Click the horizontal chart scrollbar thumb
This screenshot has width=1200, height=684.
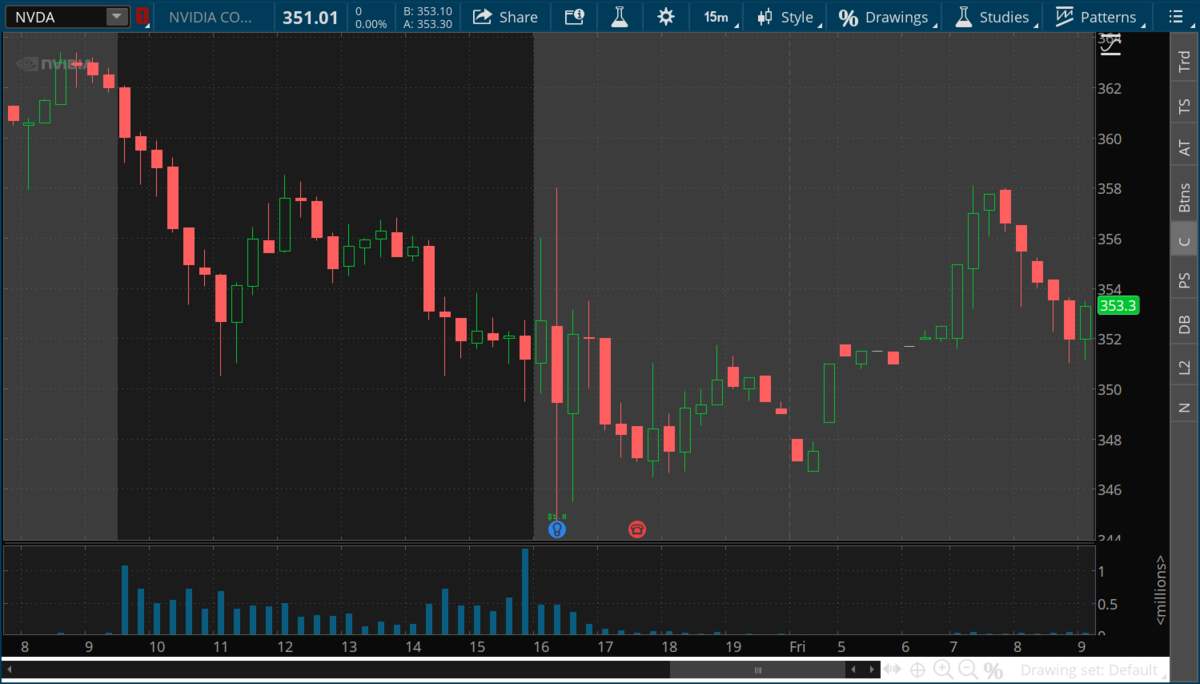(x=757, y=670)
